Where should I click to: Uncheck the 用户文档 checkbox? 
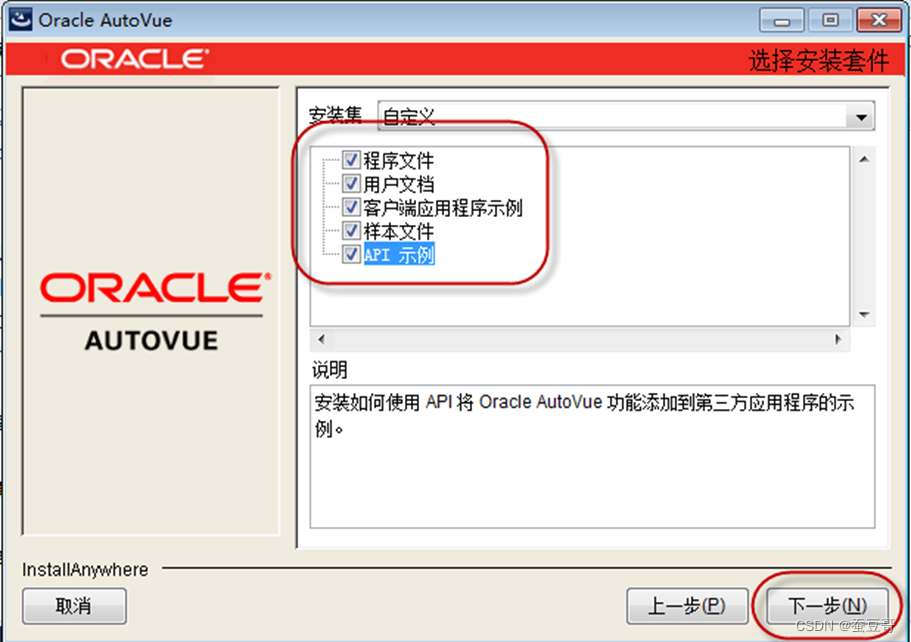coord(351,184)
